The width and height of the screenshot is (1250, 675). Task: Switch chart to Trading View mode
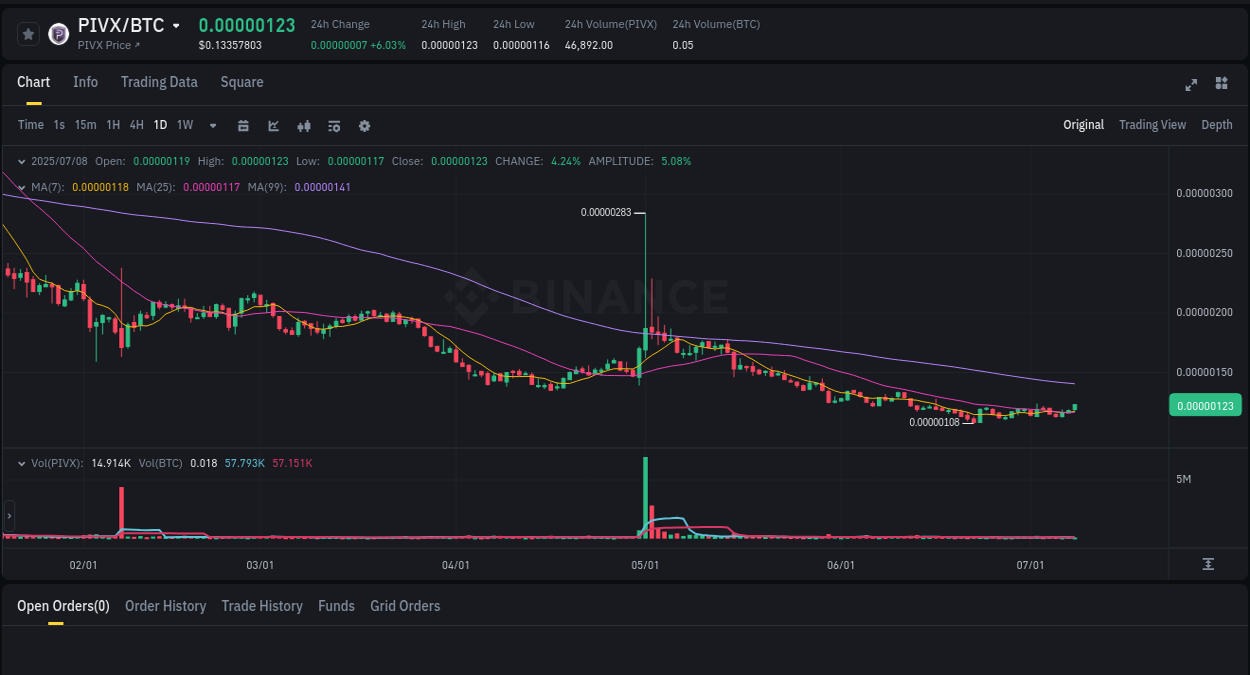pos(1152,124)
